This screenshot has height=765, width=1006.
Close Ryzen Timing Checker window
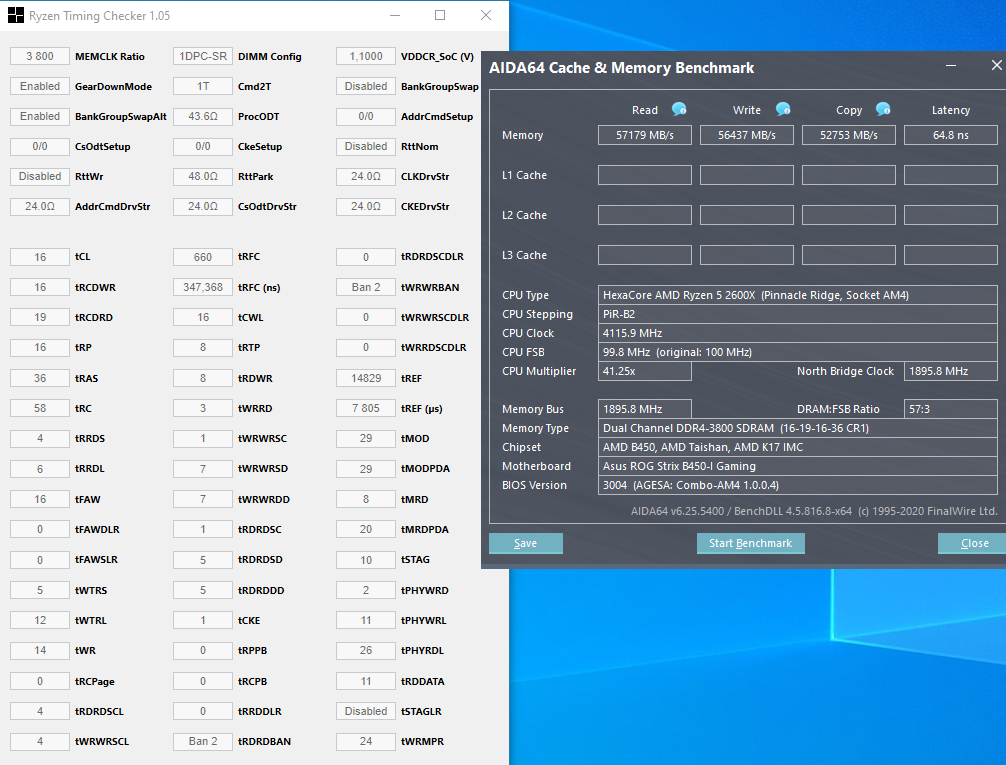pos(486,15)
